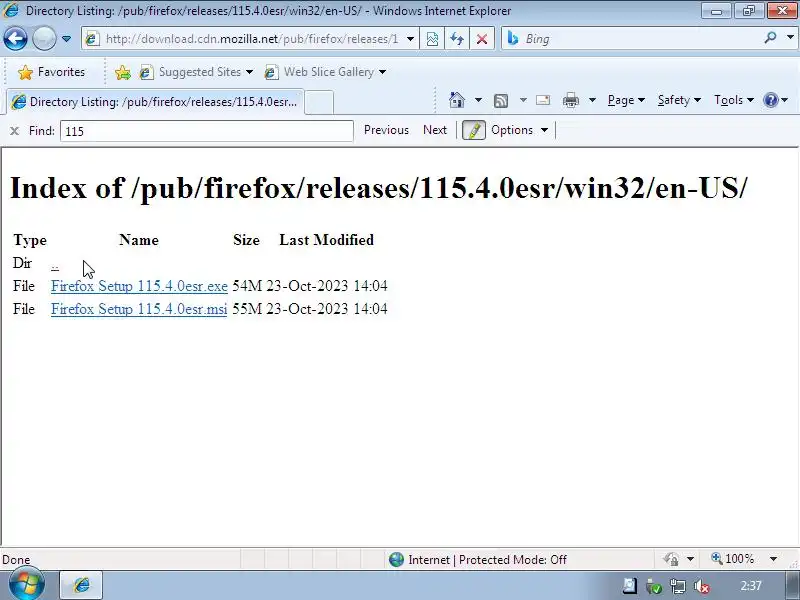Toggle the highlight all matches pen icon

coord(473,130)
